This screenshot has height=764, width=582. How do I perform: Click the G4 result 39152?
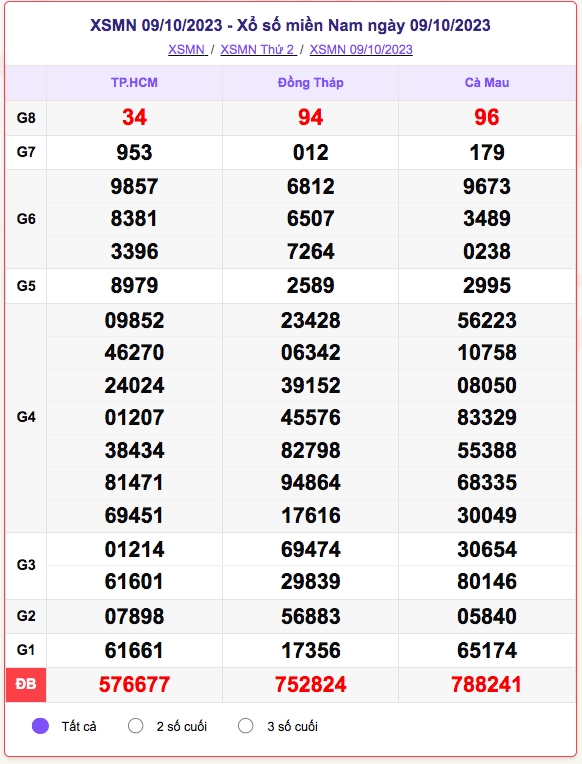coord(311,385)
